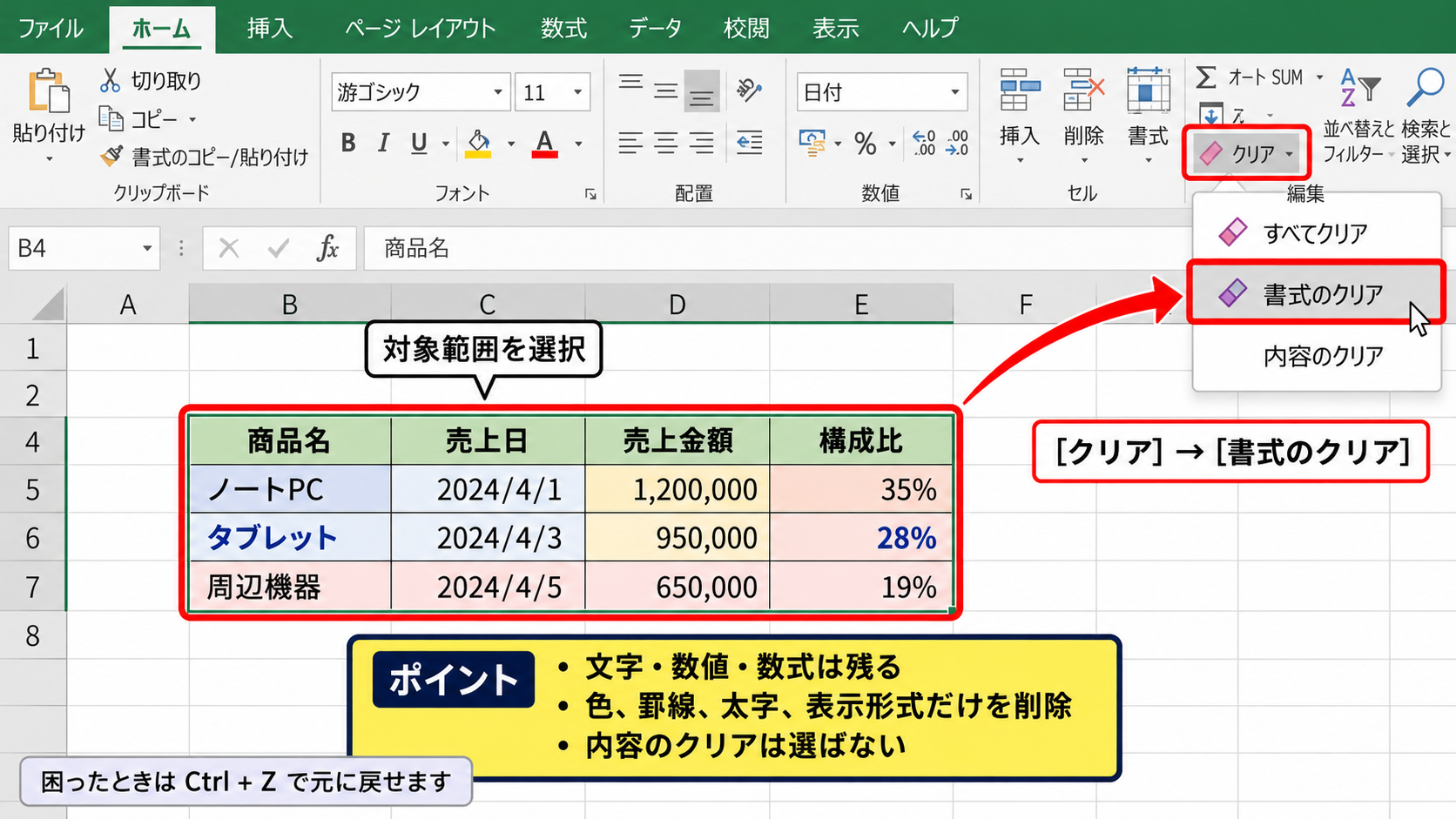Click the cell containing タブレット
This screenshot has width=1456, height=819.
tap(290, 538)
